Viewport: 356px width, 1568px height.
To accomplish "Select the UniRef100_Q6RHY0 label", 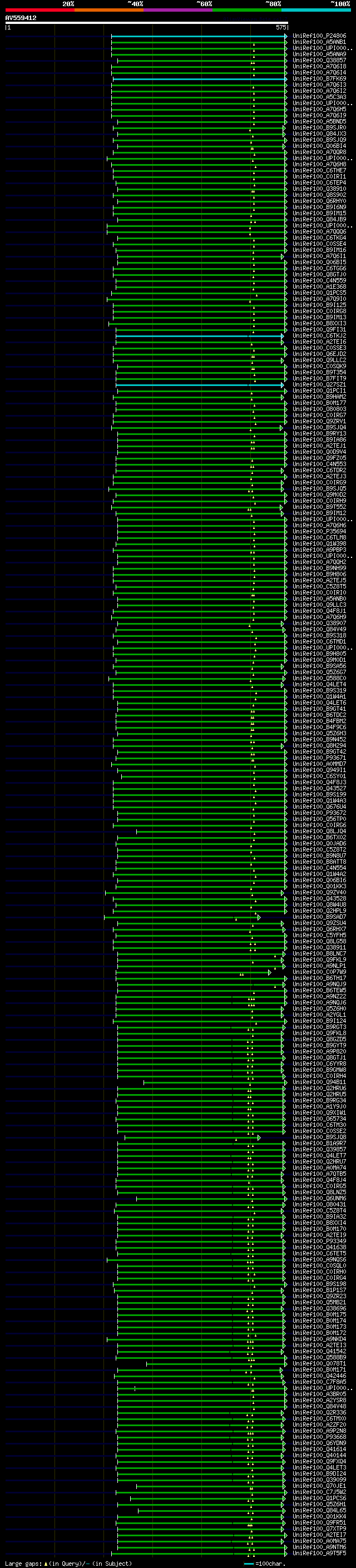I will click(319, 201).
